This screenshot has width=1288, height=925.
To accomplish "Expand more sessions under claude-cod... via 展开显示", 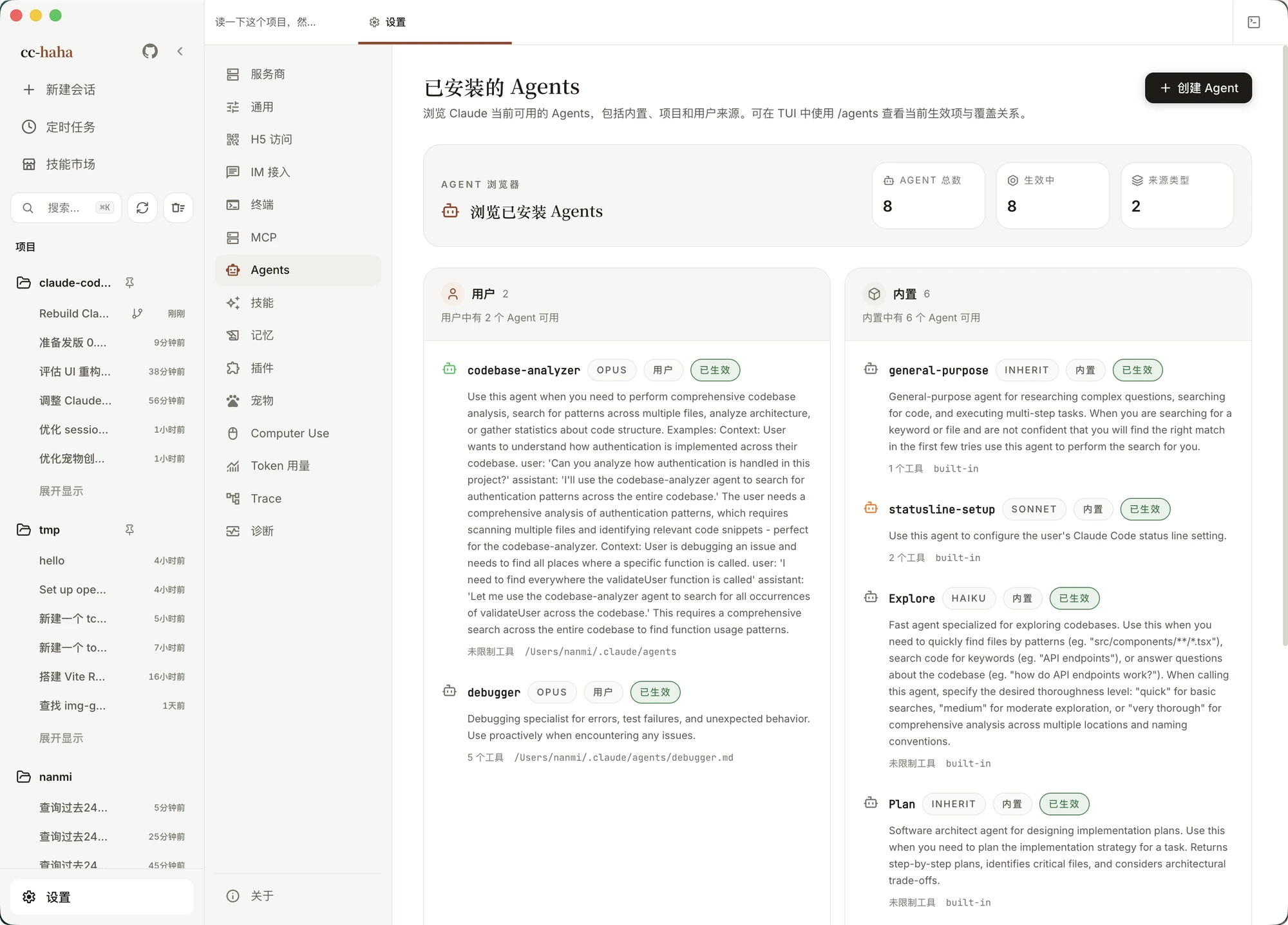I will [61, 491].
